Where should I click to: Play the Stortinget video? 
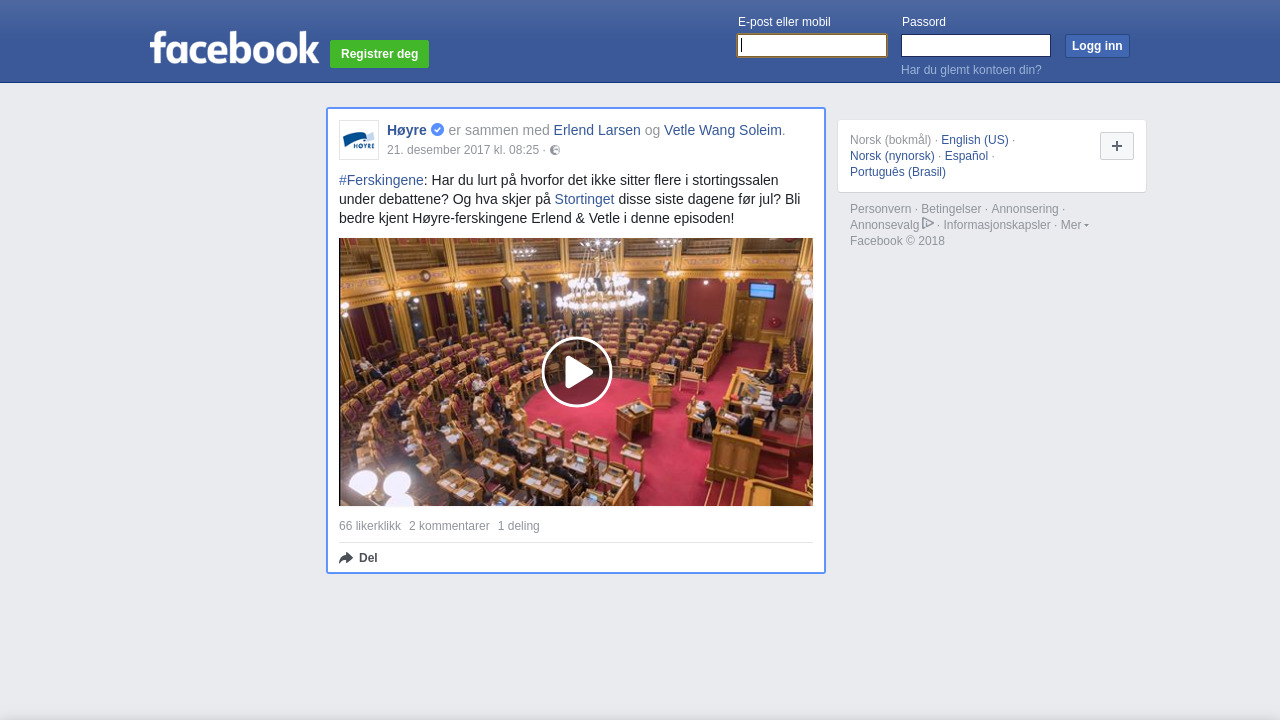[577, 372]
